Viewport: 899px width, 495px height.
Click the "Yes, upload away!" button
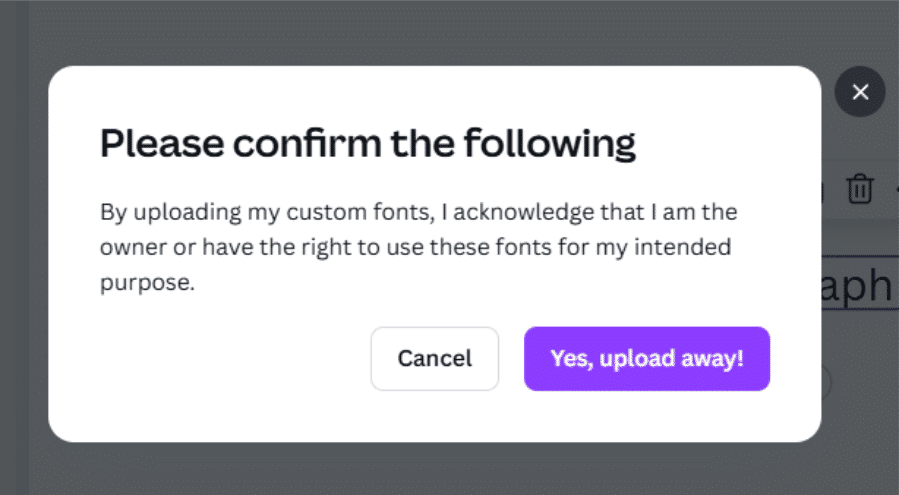pyautogui.click(x=646, y=358)
